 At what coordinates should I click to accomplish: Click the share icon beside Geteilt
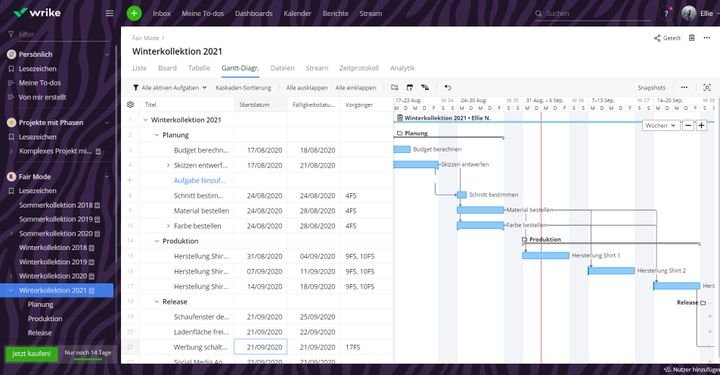(657, 38)
